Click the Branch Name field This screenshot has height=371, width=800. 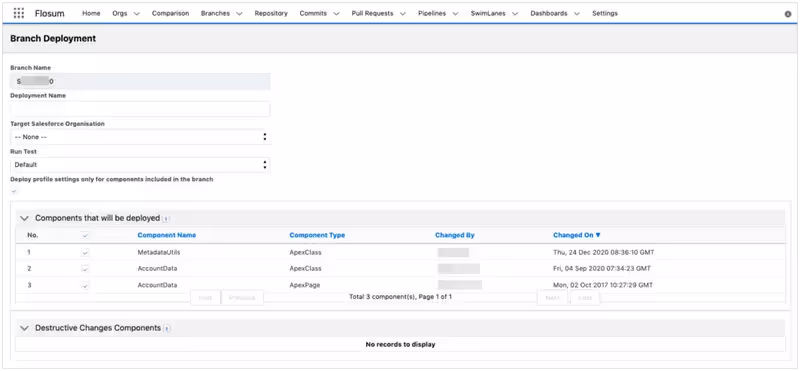140,82
